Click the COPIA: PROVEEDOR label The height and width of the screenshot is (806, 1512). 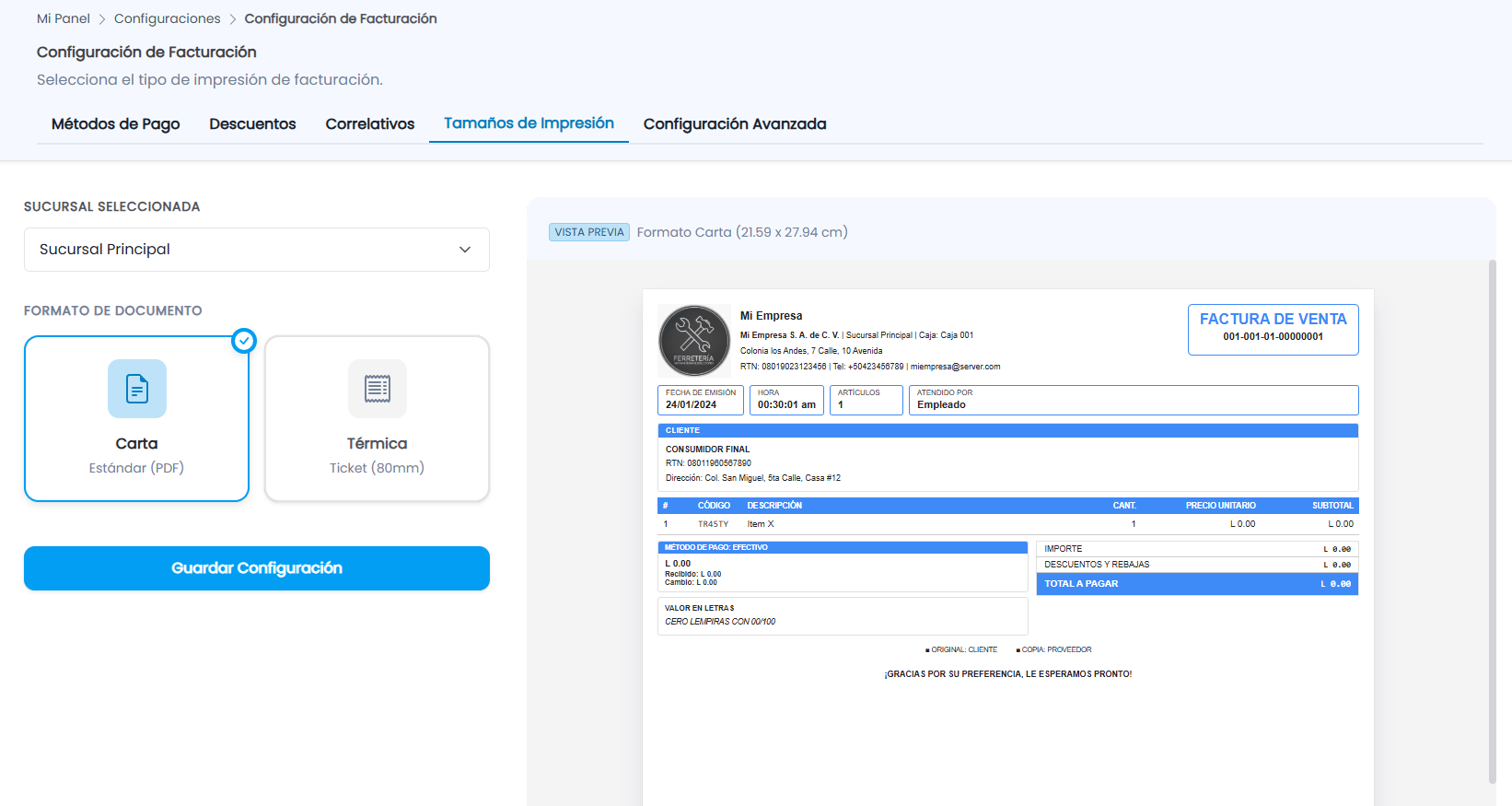click(x=1054, y=649)
